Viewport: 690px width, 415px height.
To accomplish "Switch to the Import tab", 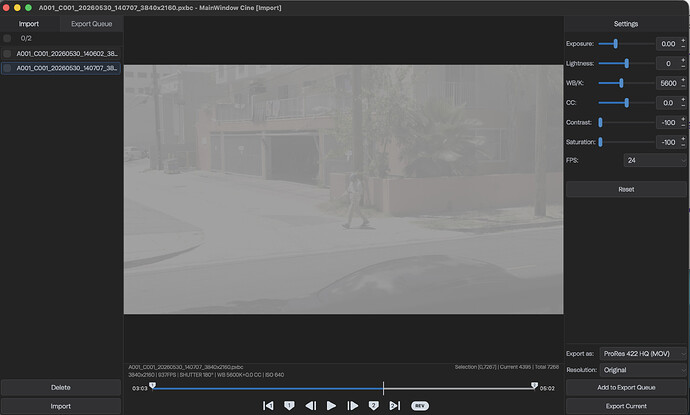I will click(x=29, y=24).
